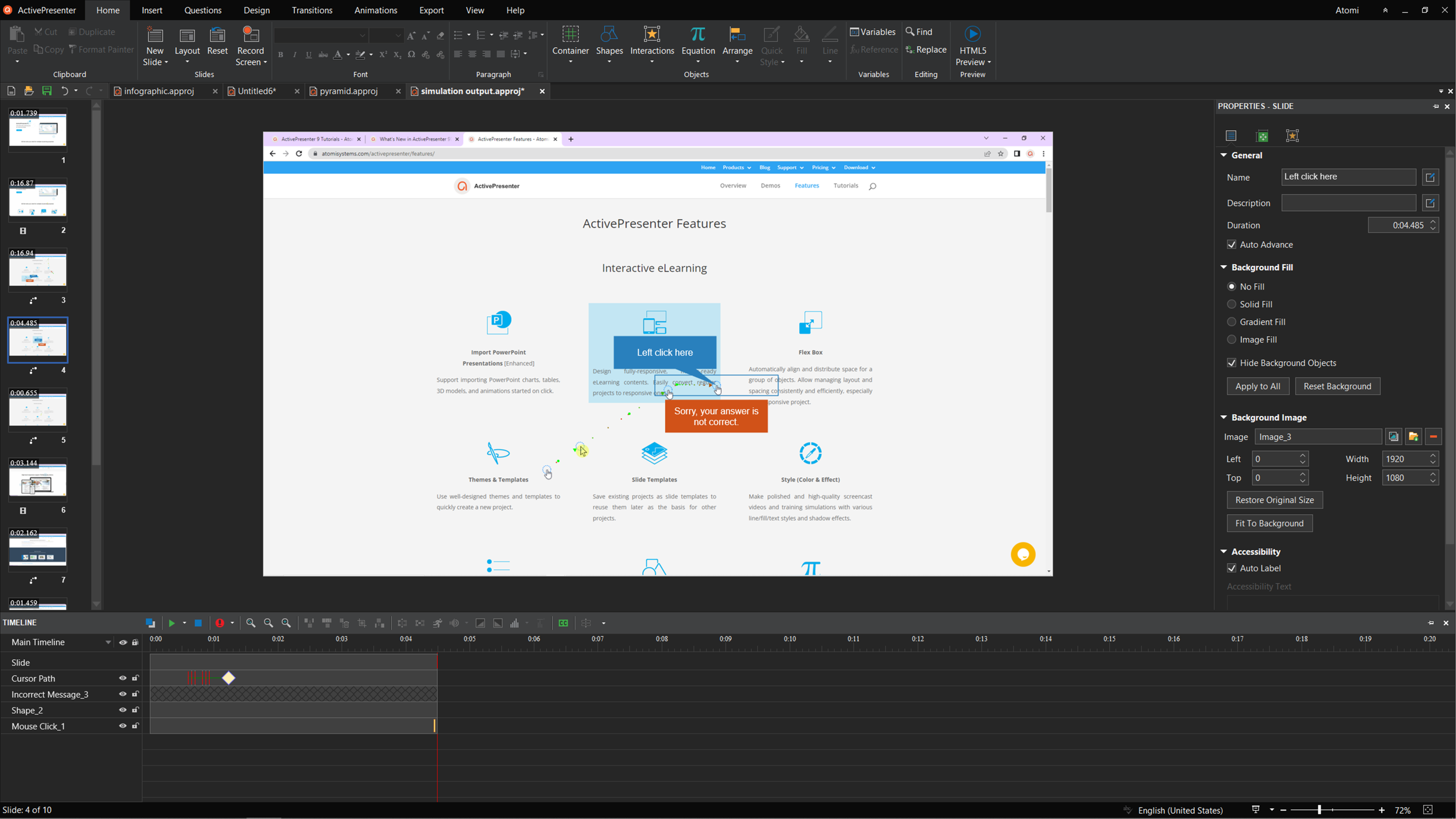Click the Fit To Background button
Screen dimensions: 1456x819
click(x=1269, y=523)
